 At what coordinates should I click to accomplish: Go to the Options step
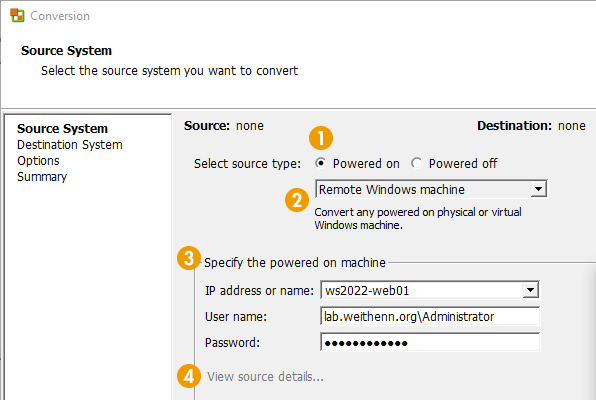pos(38,161)
